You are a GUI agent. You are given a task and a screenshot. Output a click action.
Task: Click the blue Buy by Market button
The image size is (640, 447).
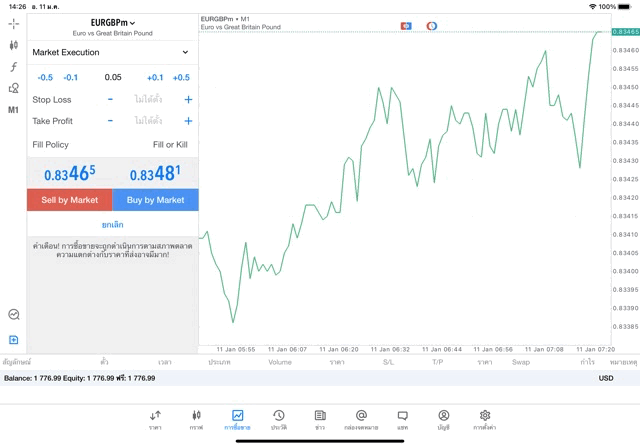pos(156,200)
